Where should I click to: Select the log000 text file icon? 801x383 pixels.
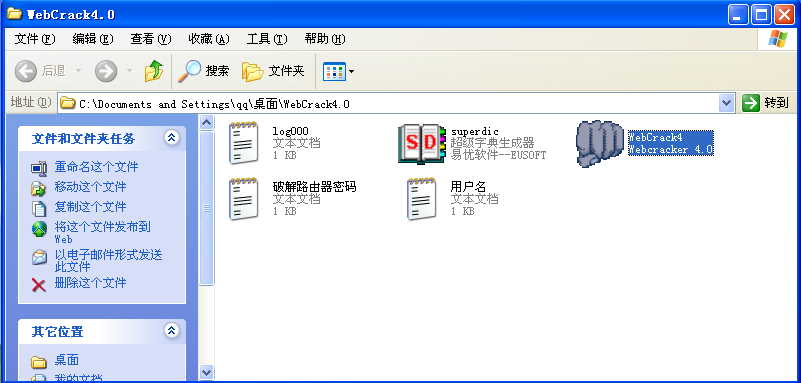[x=243, y=143]
